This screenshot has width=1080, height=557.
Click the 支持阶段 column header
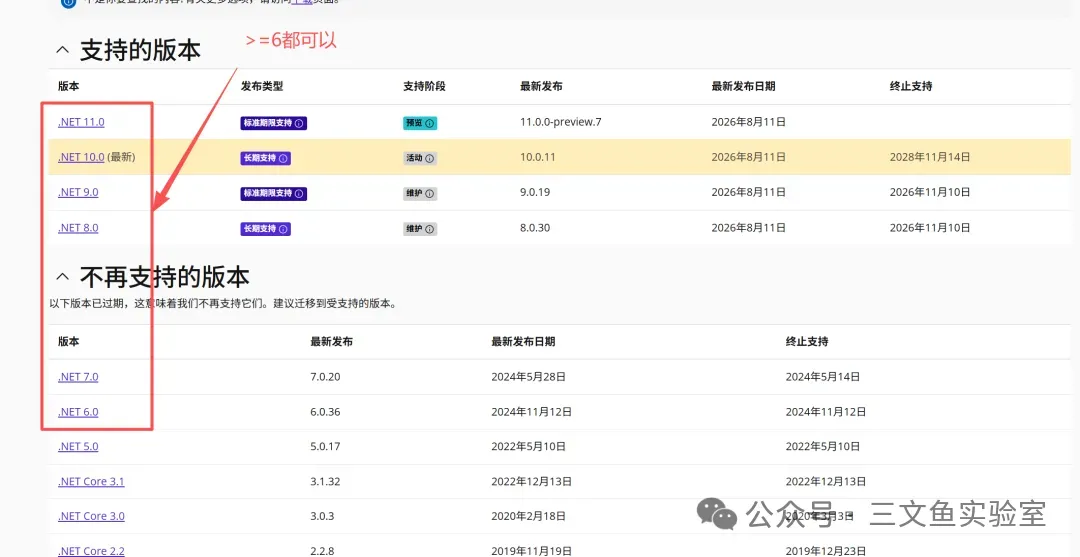(424, 86)
